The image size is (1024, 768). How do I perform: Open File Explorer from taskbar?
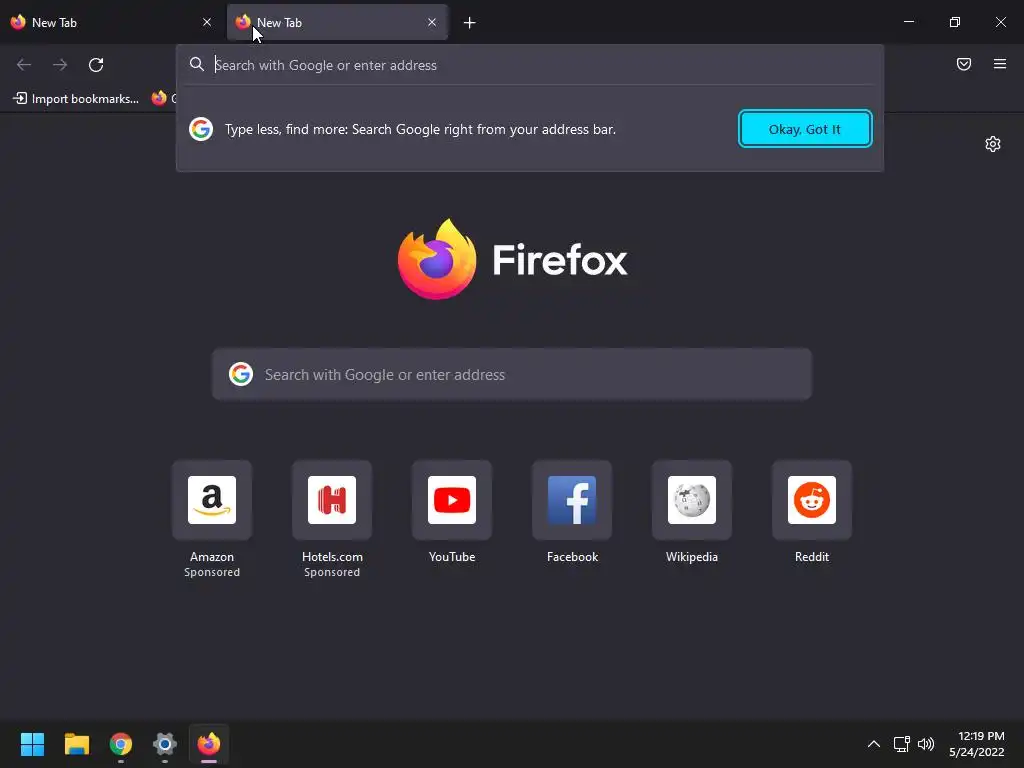(x=76, y=744)
